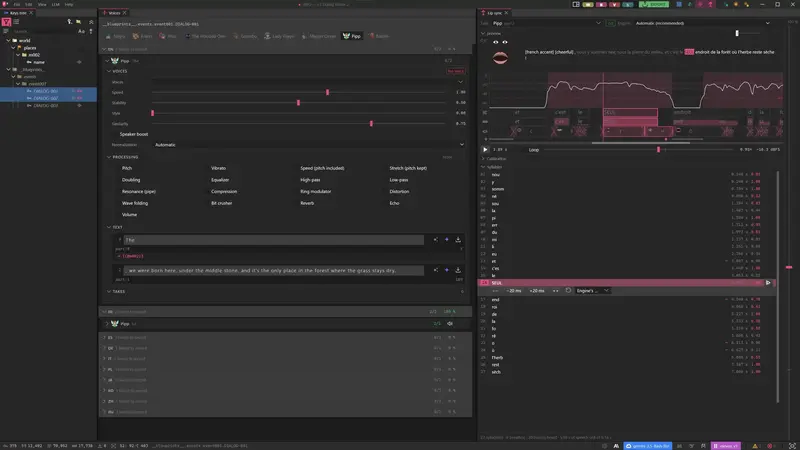Screen dimensions: 800x450
Task: Click the share icon on second text row
Action: point(436,270)
